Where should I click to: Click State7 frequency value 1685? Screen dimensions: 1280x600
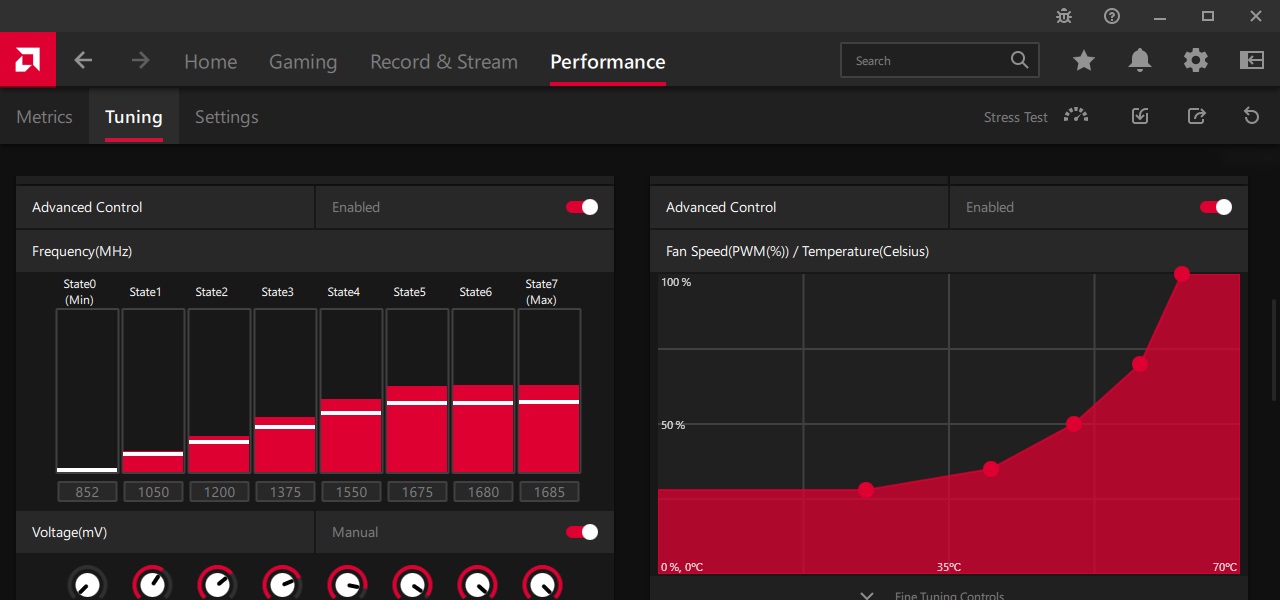[549, 492]
